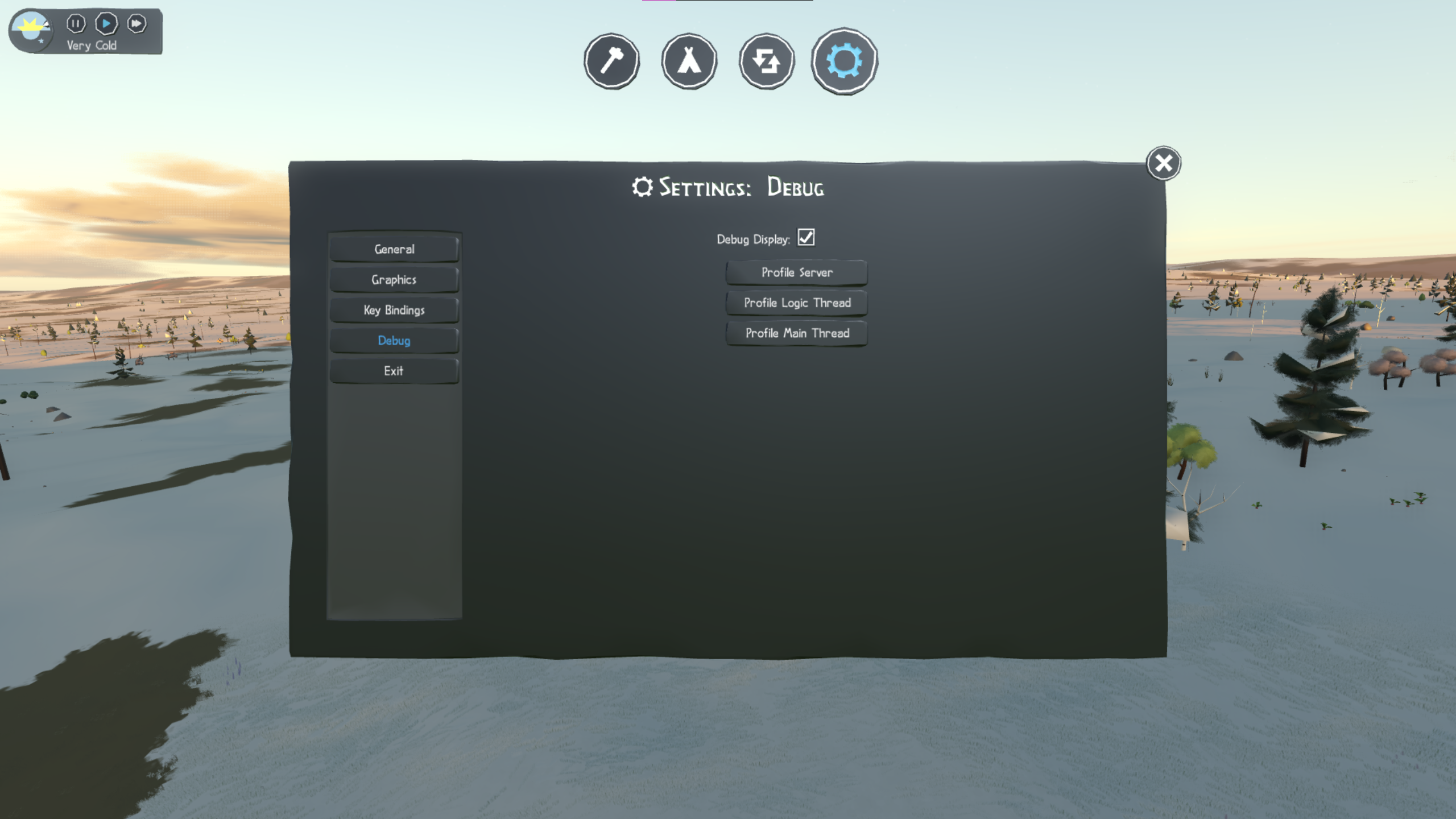Click the Very Cold temperature label
The image size is (1456, 819).
point(92,45)
